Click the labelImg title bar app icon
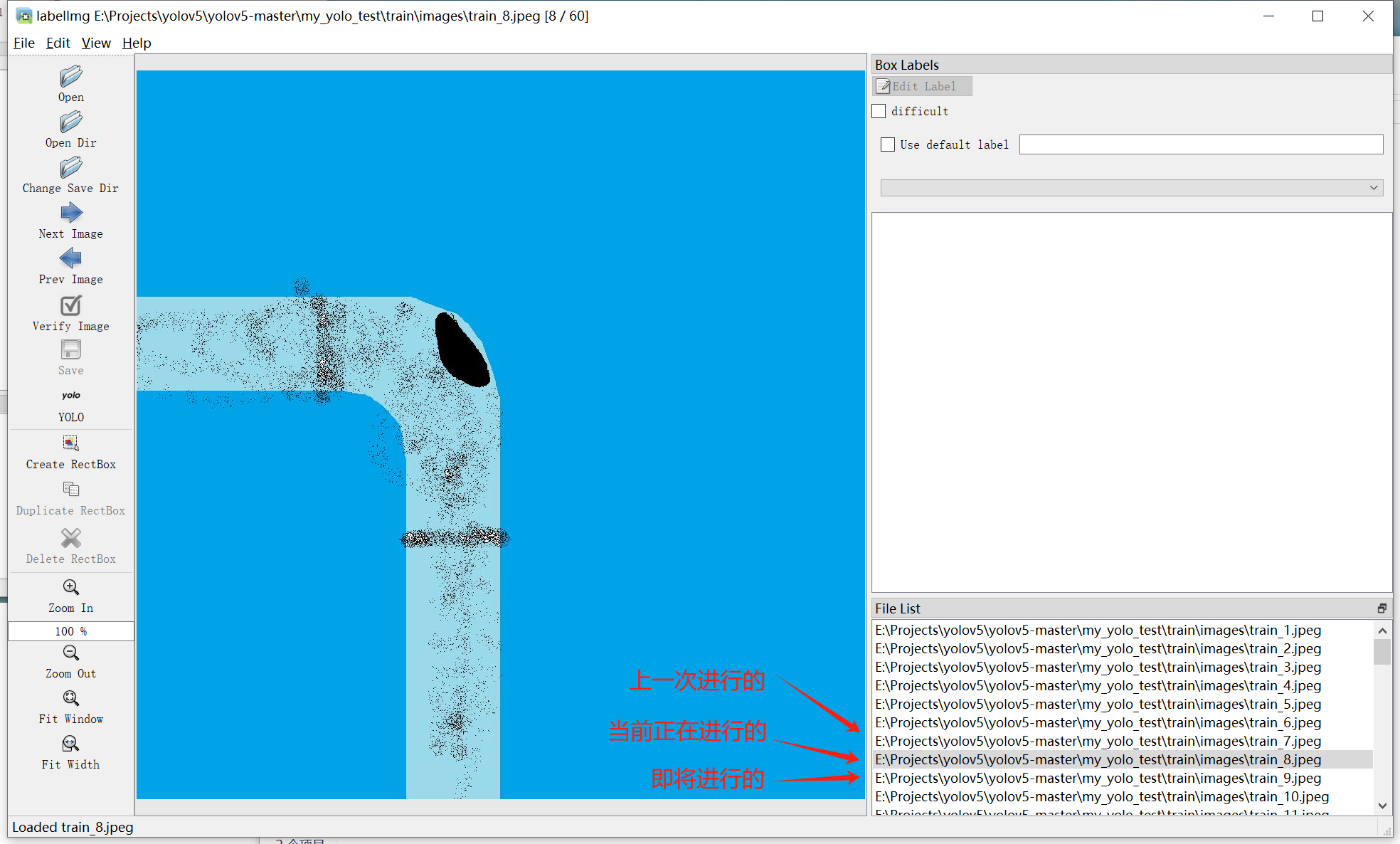The height and width of the screenshot is (844, 1400). pyautogui.click(x=24, y=16)
